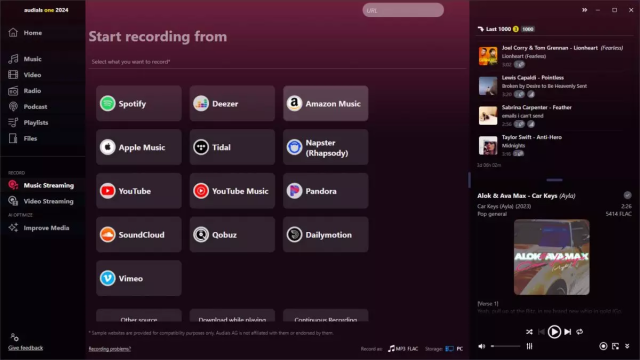Toggle repeat mode

(580, 332)
